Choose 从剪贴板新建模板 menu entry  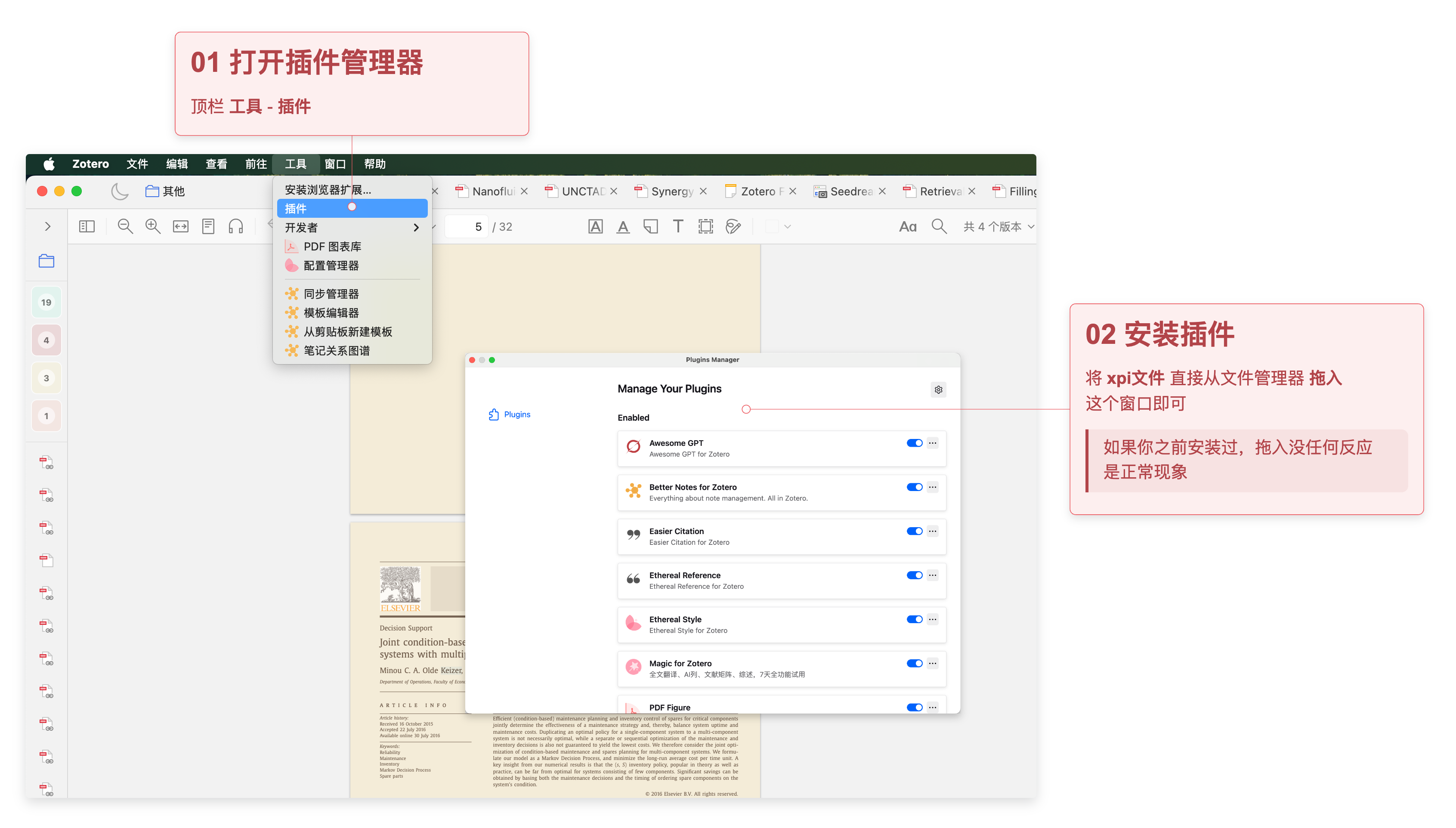[352, 331]
